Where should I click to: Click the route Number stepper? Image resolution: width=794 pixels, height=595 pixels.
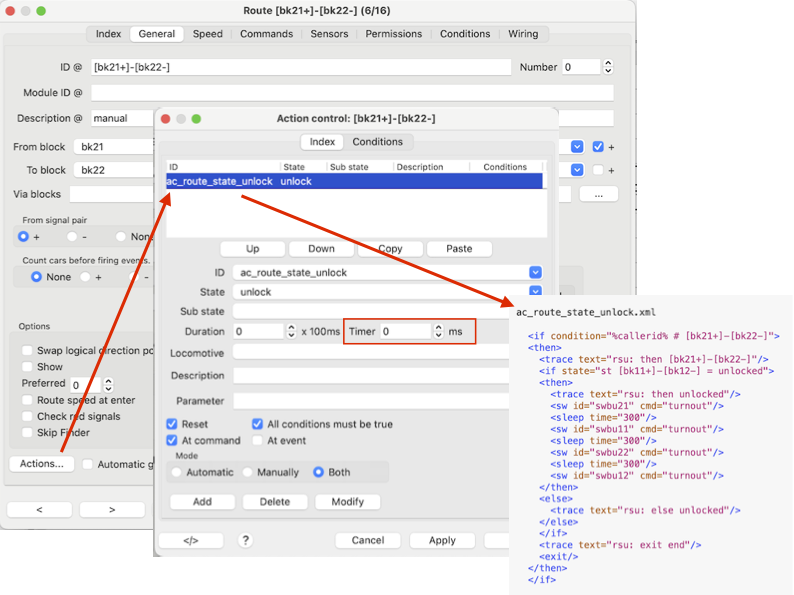click(x=607, y=67)
